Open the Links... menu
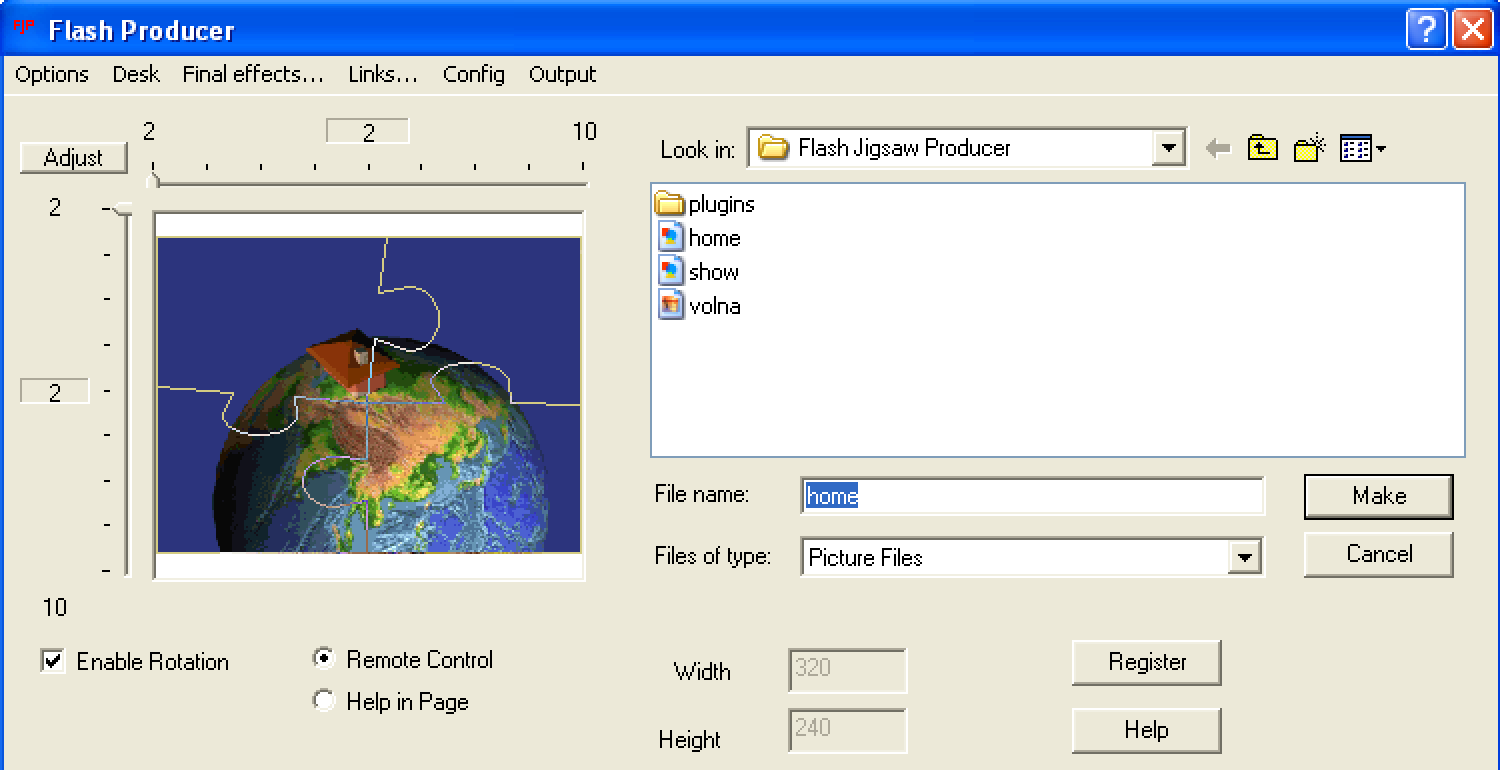The width and height of the screenshot is (1500, 770). coord(383,75)
